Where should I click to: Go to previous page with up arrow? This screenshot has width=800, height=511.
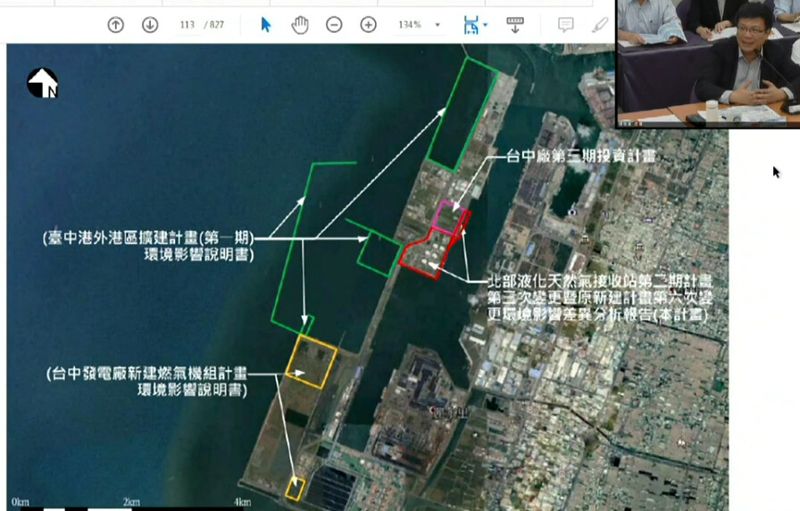116,24
